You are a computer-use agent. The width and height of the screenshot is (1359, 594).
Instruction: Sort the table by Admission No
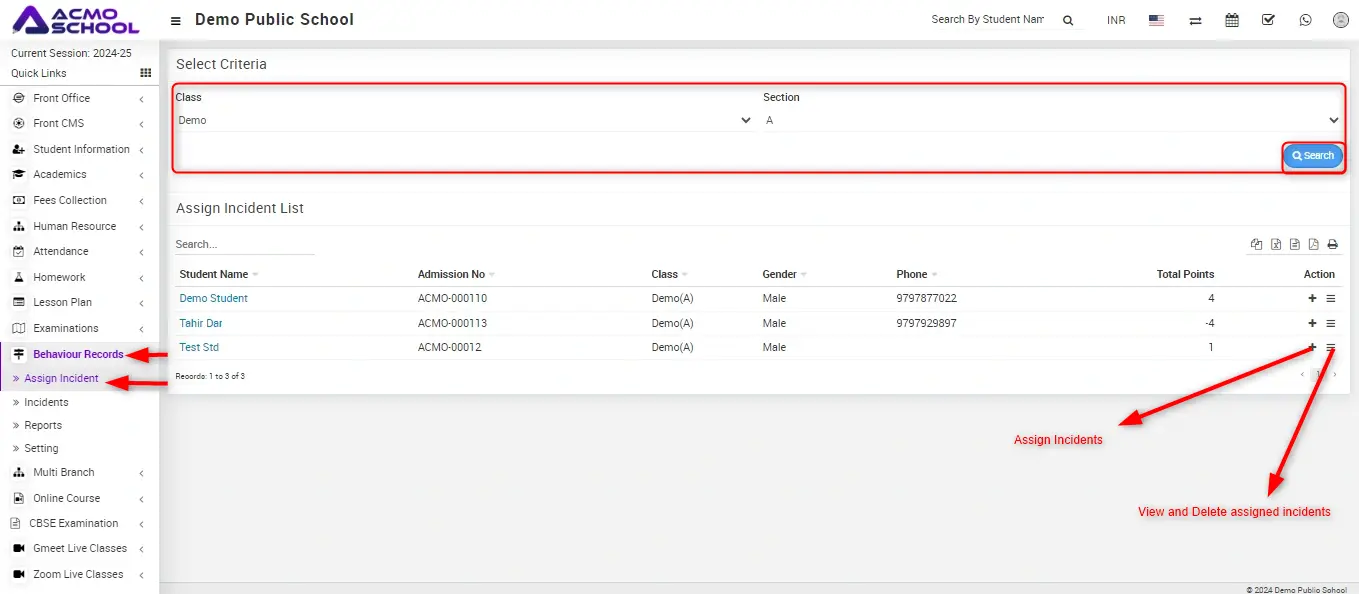[x=451, y=274]
